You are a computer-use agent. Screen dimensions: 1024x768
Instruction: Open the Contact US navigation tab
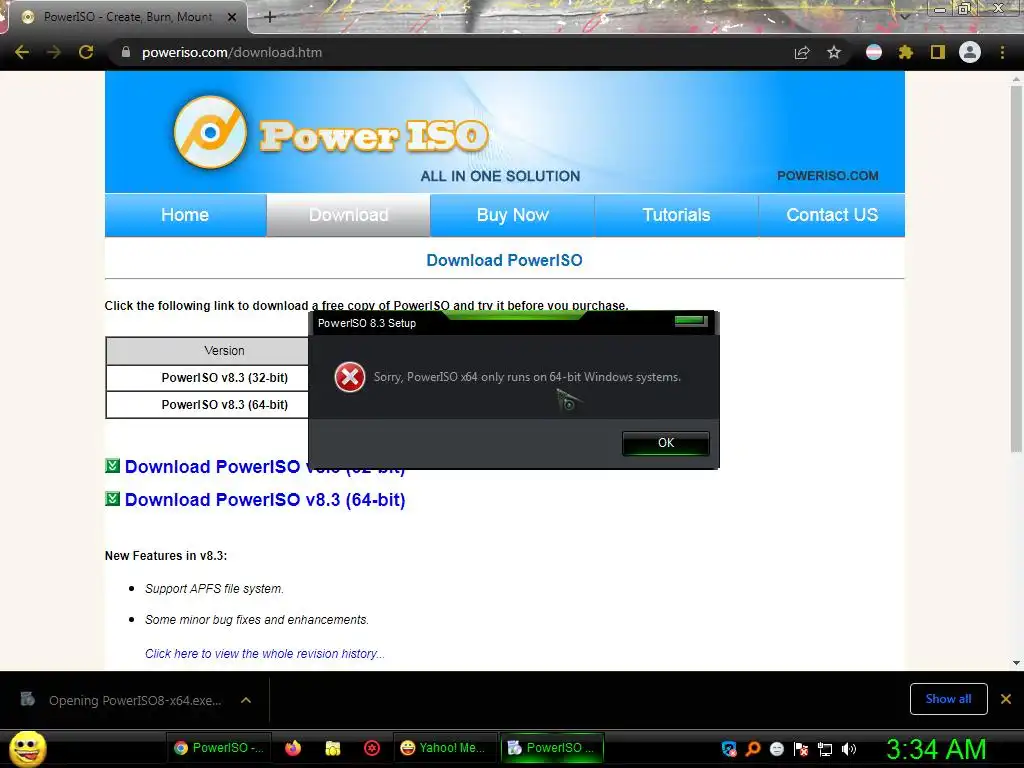coord(832,215)
